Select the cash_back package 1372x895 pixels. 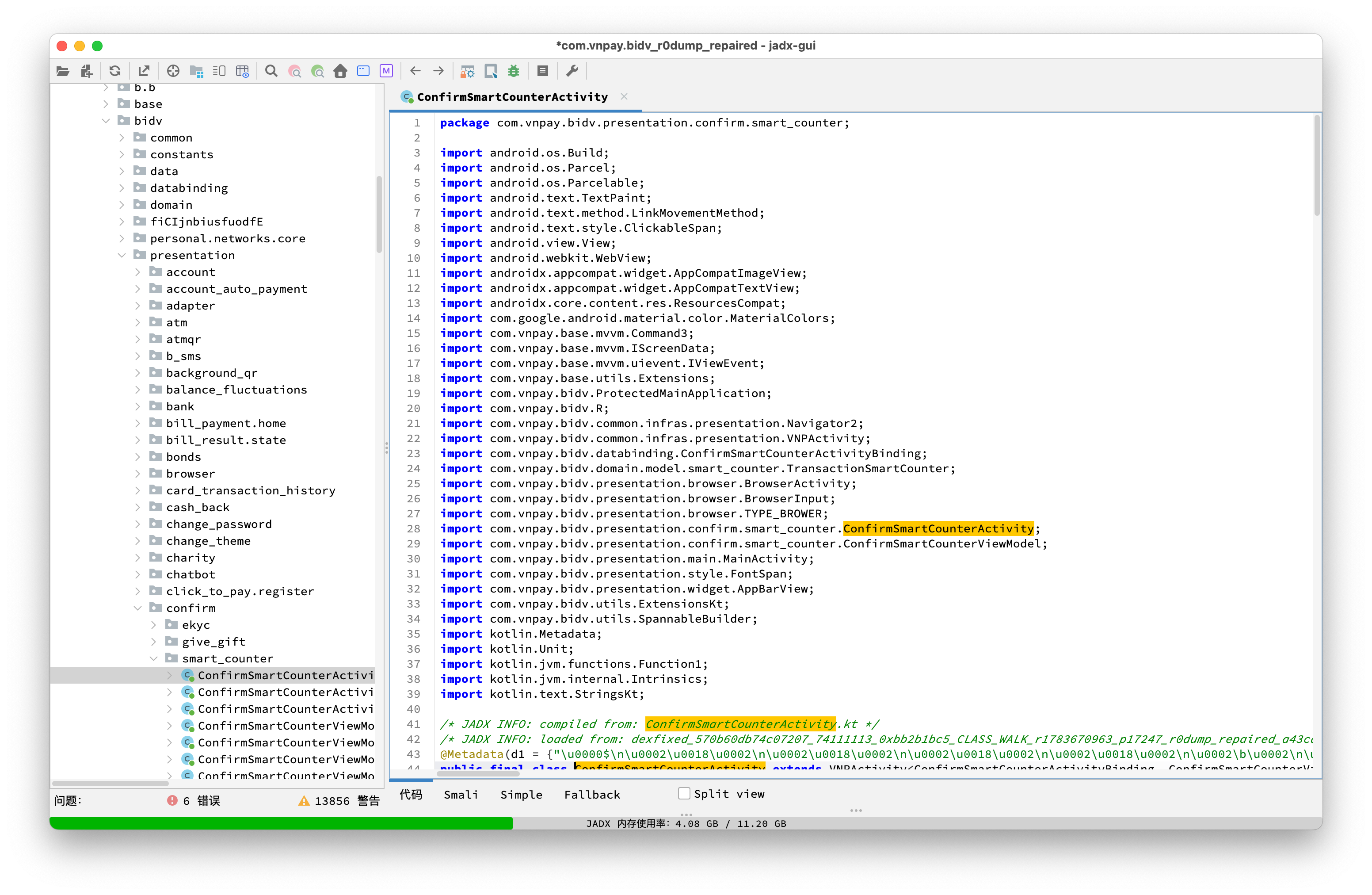coord(198,507)
